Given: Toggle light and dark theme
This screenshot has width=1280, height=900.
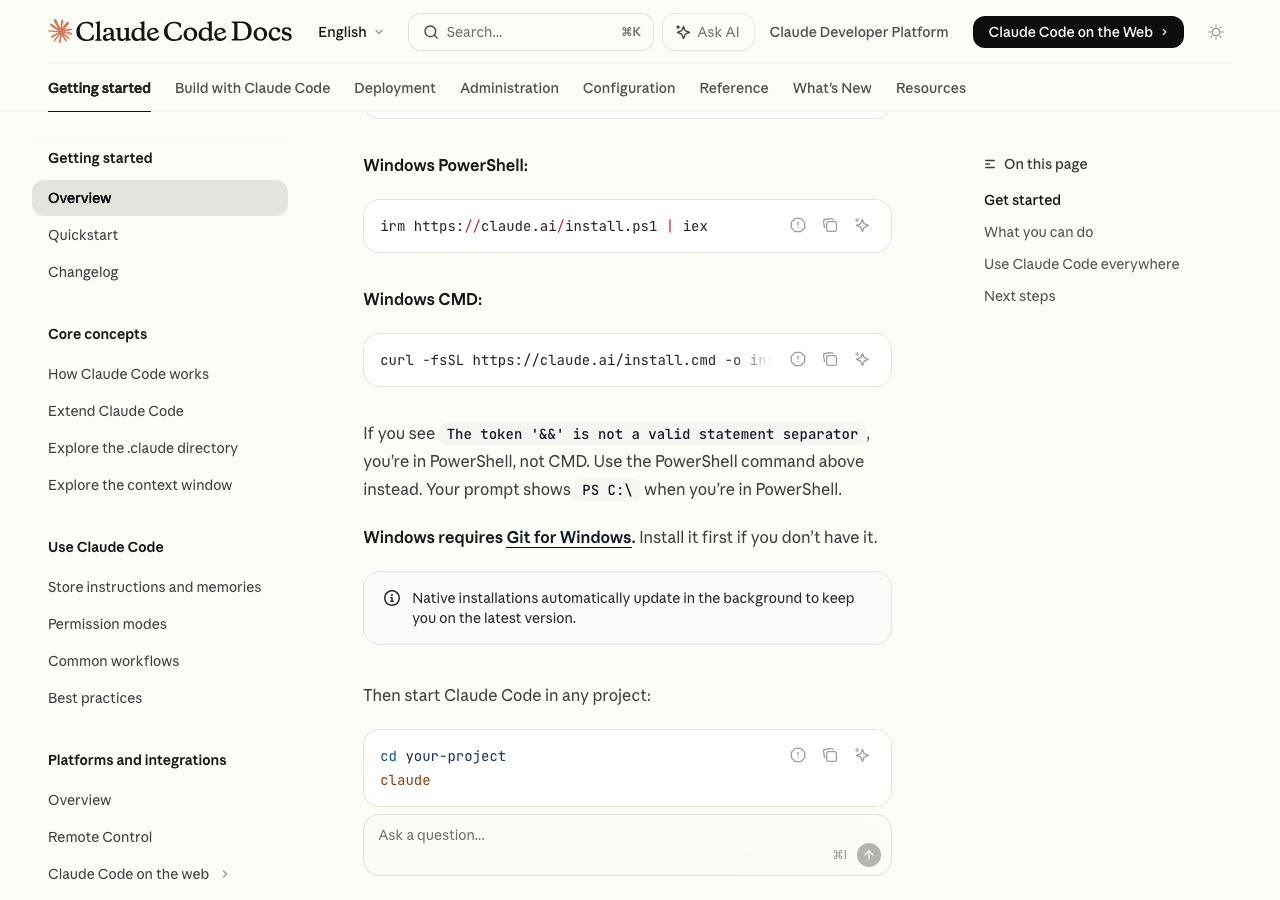Looking at the screenshot, I should click(1216, 32).
